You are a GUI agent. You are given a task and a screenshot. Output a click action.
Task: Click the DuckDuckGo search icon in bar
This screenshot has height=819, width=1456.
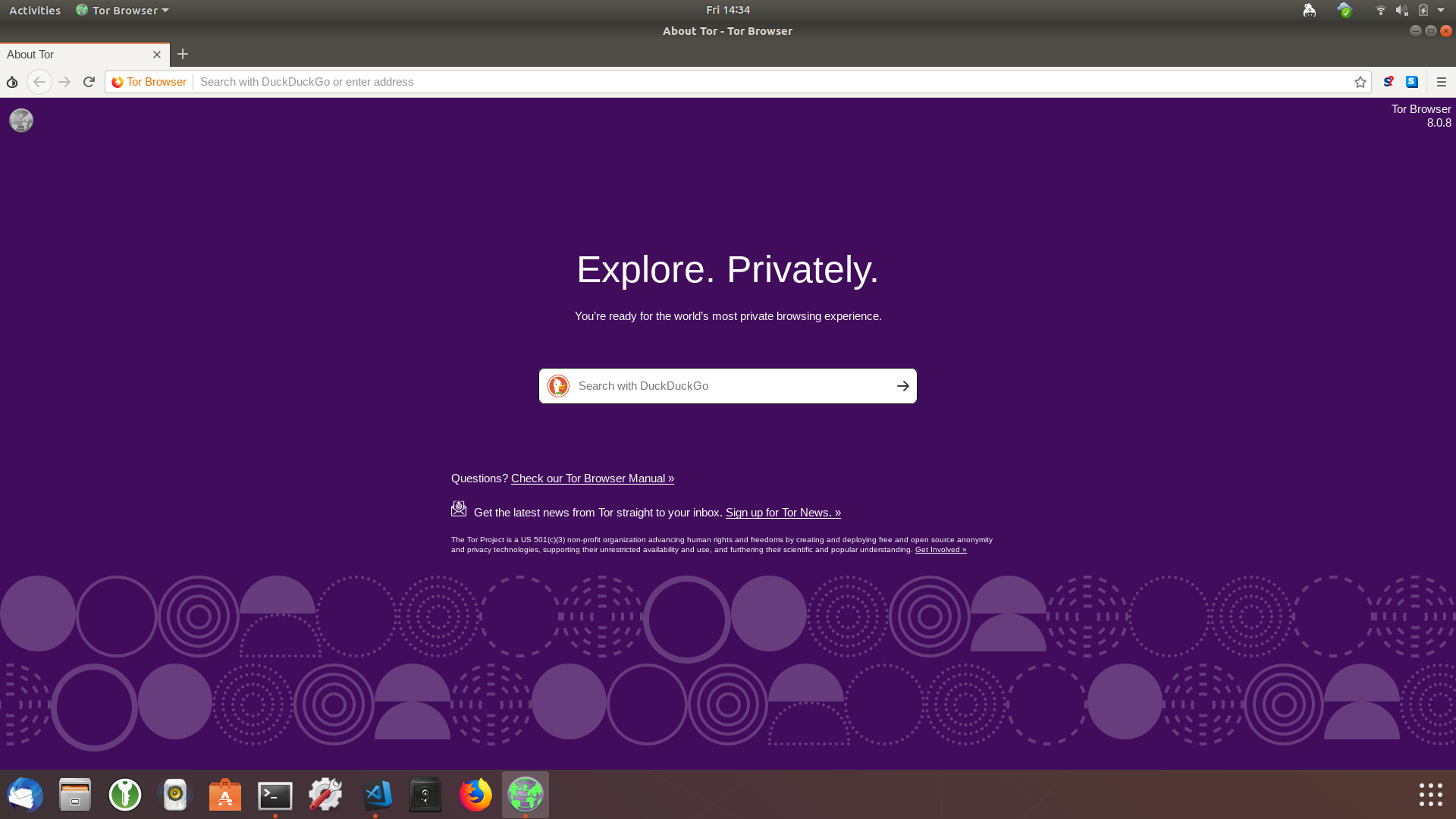point(558,386)
